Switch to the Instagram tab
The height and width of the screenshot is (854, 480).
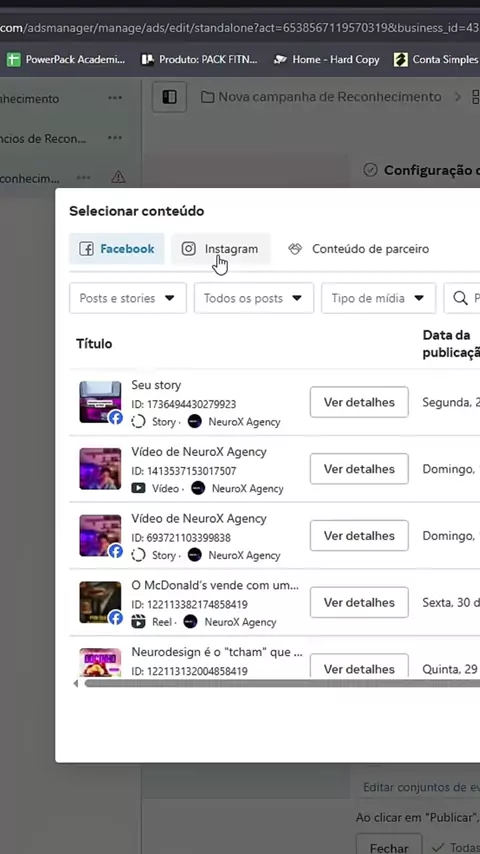tap(220, 249)
